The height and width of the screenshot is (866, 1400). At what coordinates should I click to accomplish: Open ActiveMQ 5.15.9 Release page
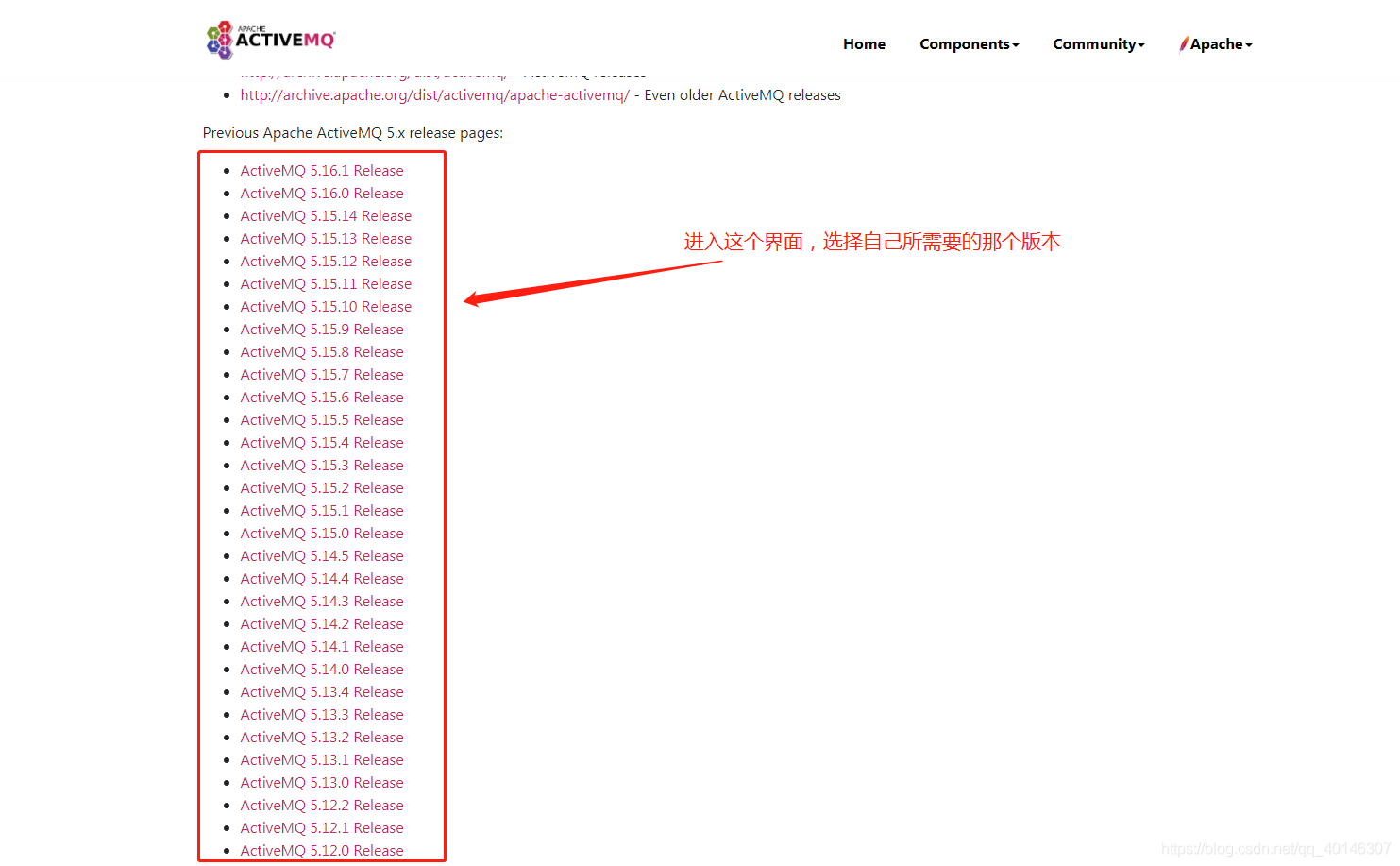pyautogui.click(x=322, y=330)
